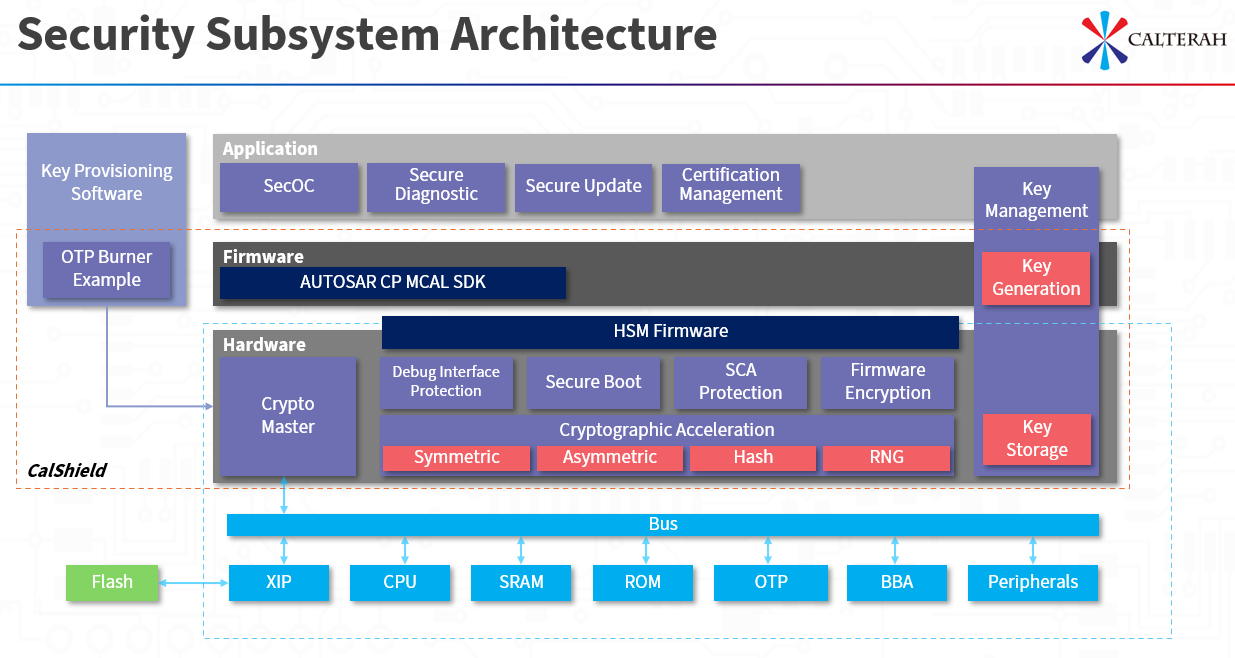Select the red Symmetric block
Image resolution: width=1235 pixels, height=658 pixels.
[456, 458]
